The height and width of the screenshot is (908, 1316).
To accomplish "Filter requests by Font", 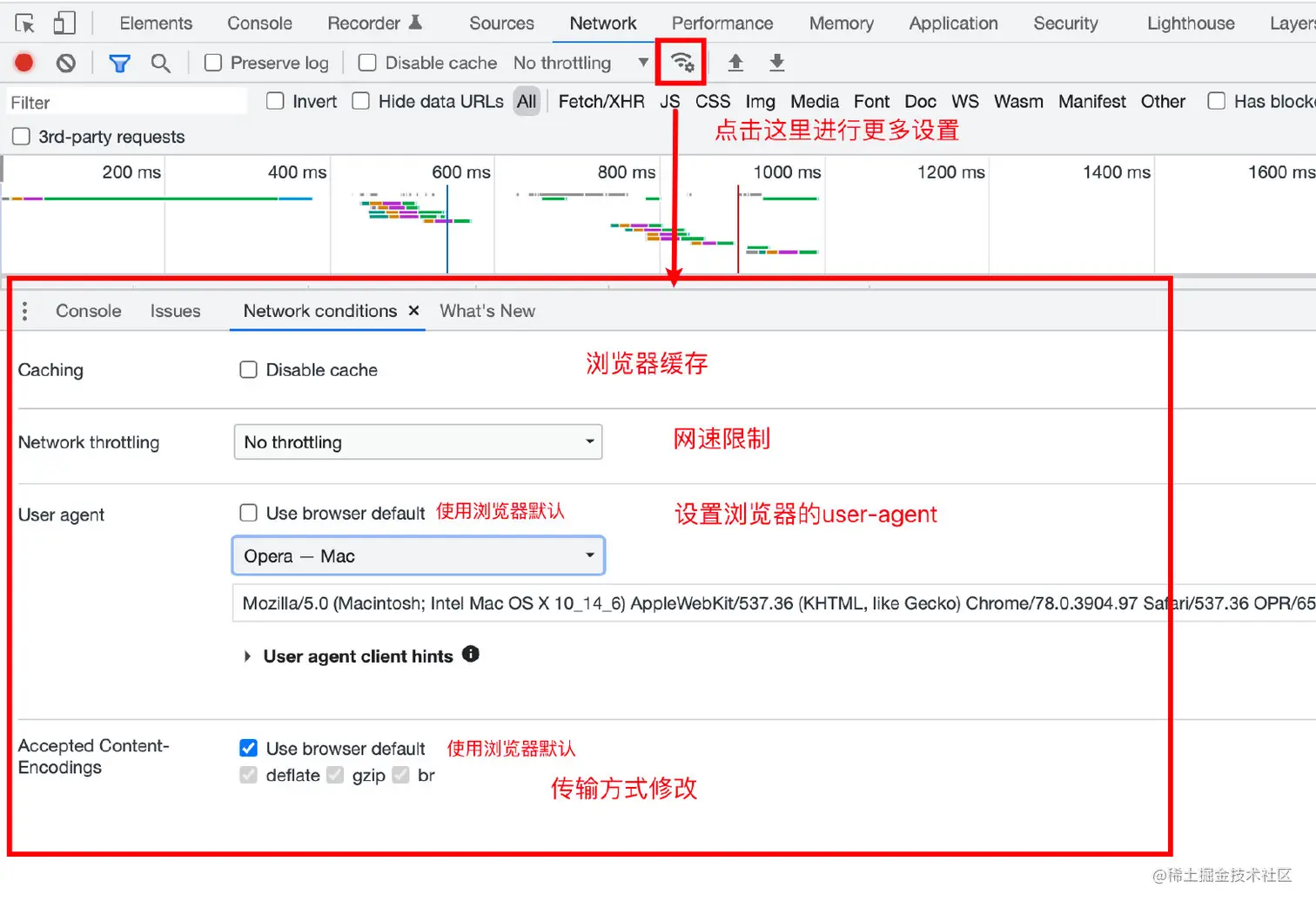I will point(871,101).
